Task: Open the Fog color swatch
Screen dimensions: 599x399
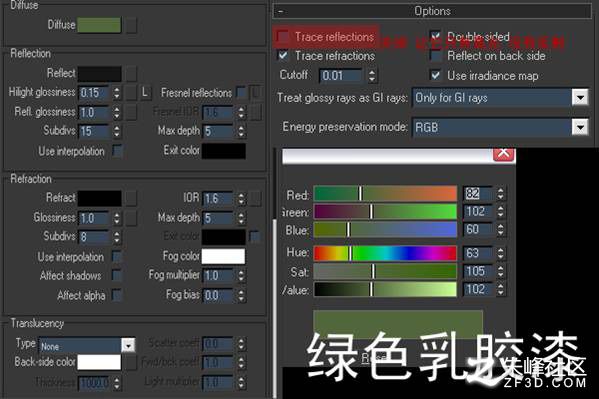Action: pyautogui.click(x=223, y=256)
